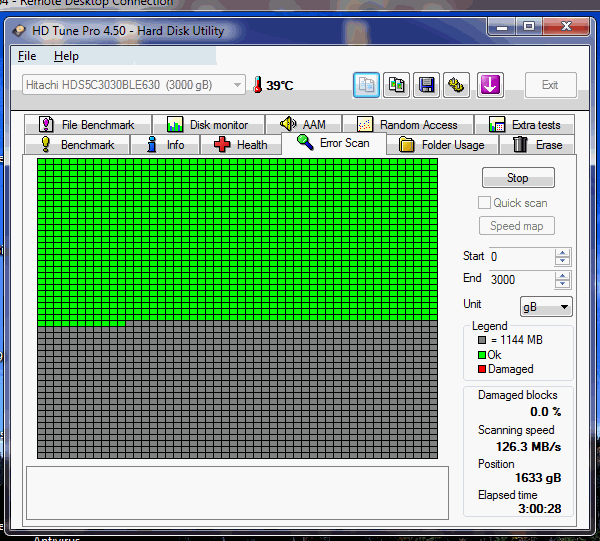The image size is (600, 541).
Task: Click the 3:00:28 elapsed time value
Action: (x=540, y=509)
